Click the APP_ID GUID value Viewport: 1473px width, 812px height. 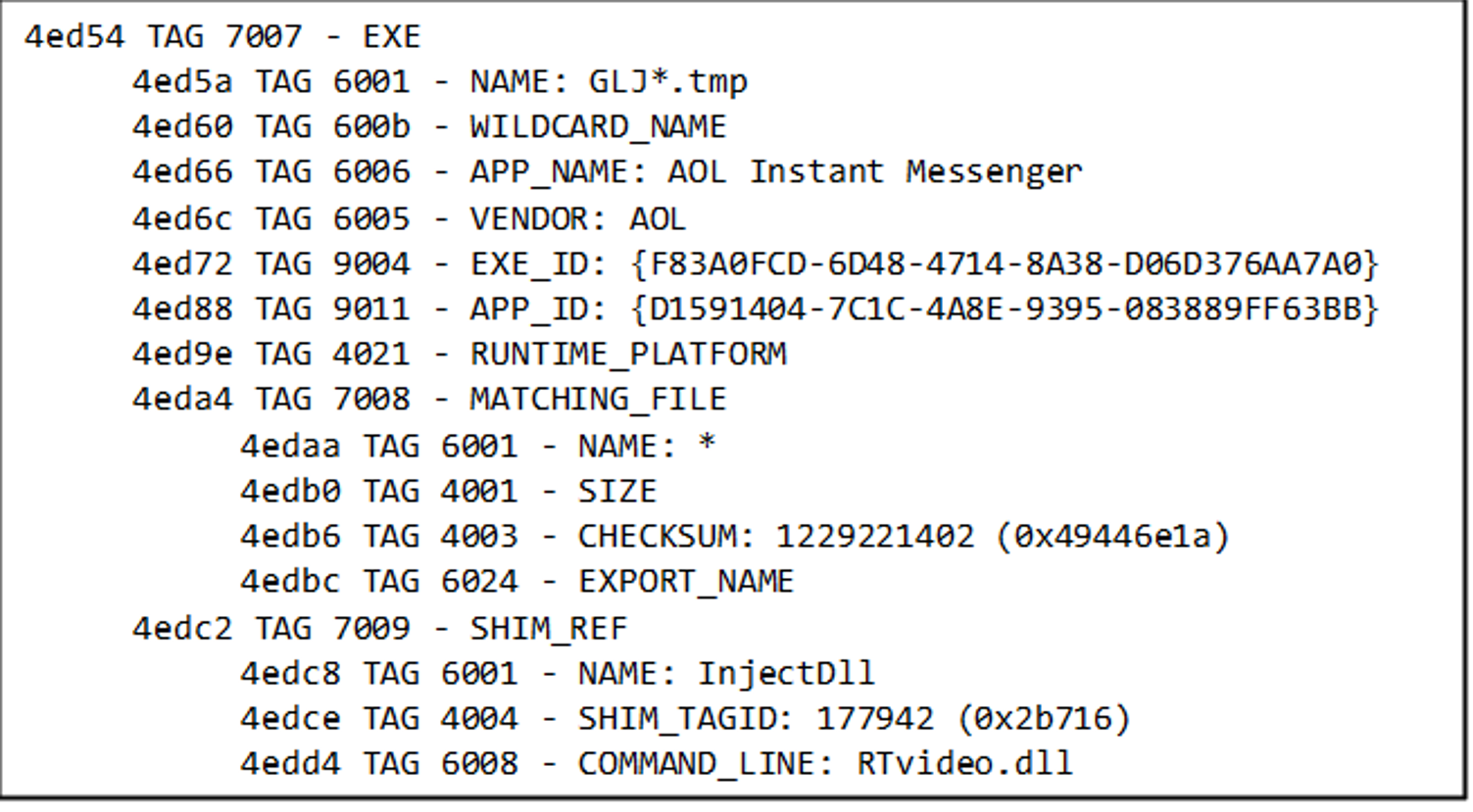(1006, 310)
